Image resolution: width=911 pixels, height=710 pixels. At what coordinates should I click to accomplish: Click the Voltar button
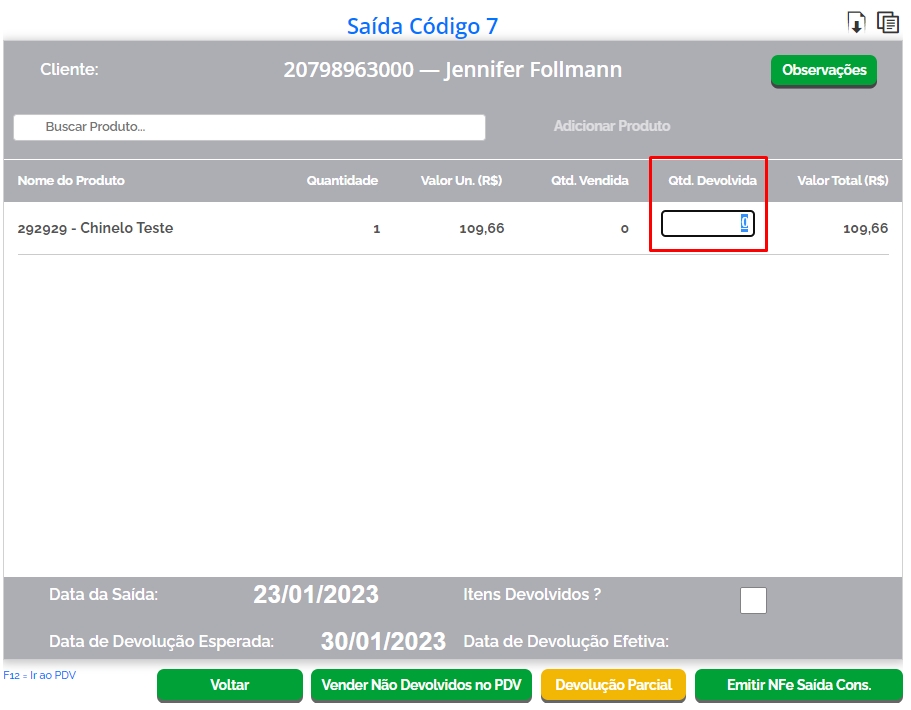[x=229, y=685]
